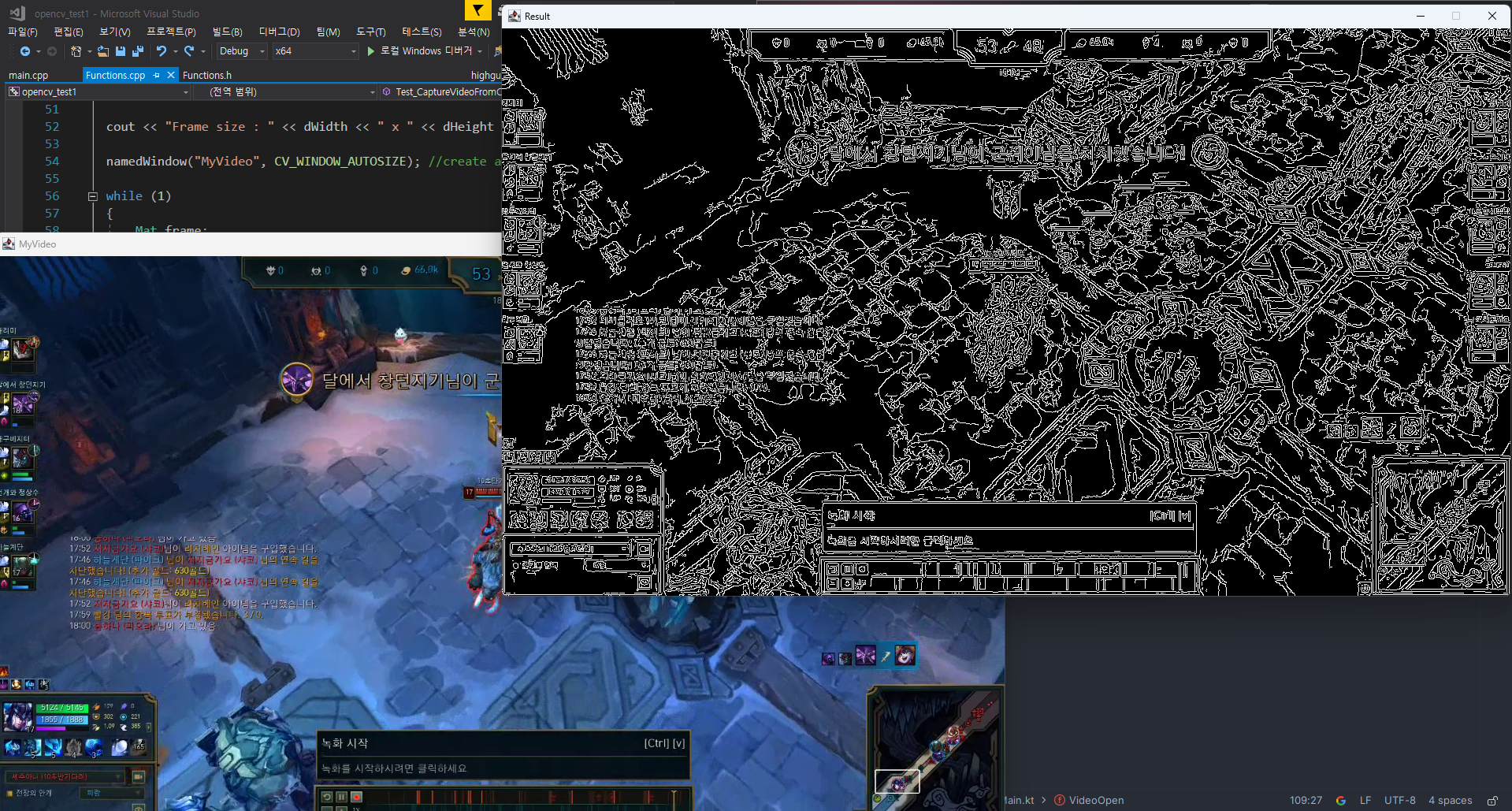The image size is (1512, 811).
Task: Open the opencv_test1 project scope dropdown
Action: [99, 92]
